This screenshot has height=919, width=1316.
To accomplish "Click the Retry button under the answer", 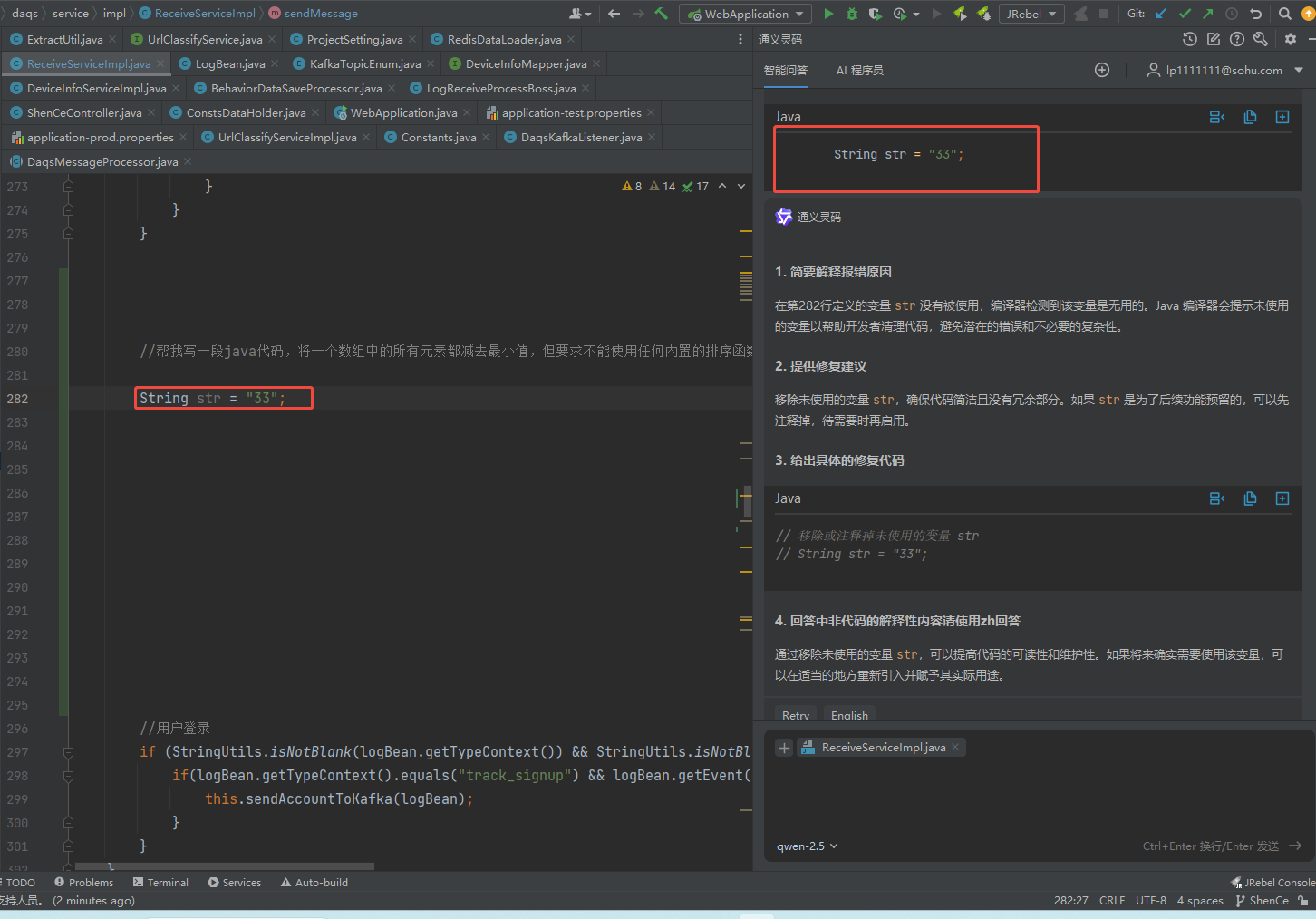I will click(x=796, y=715).
